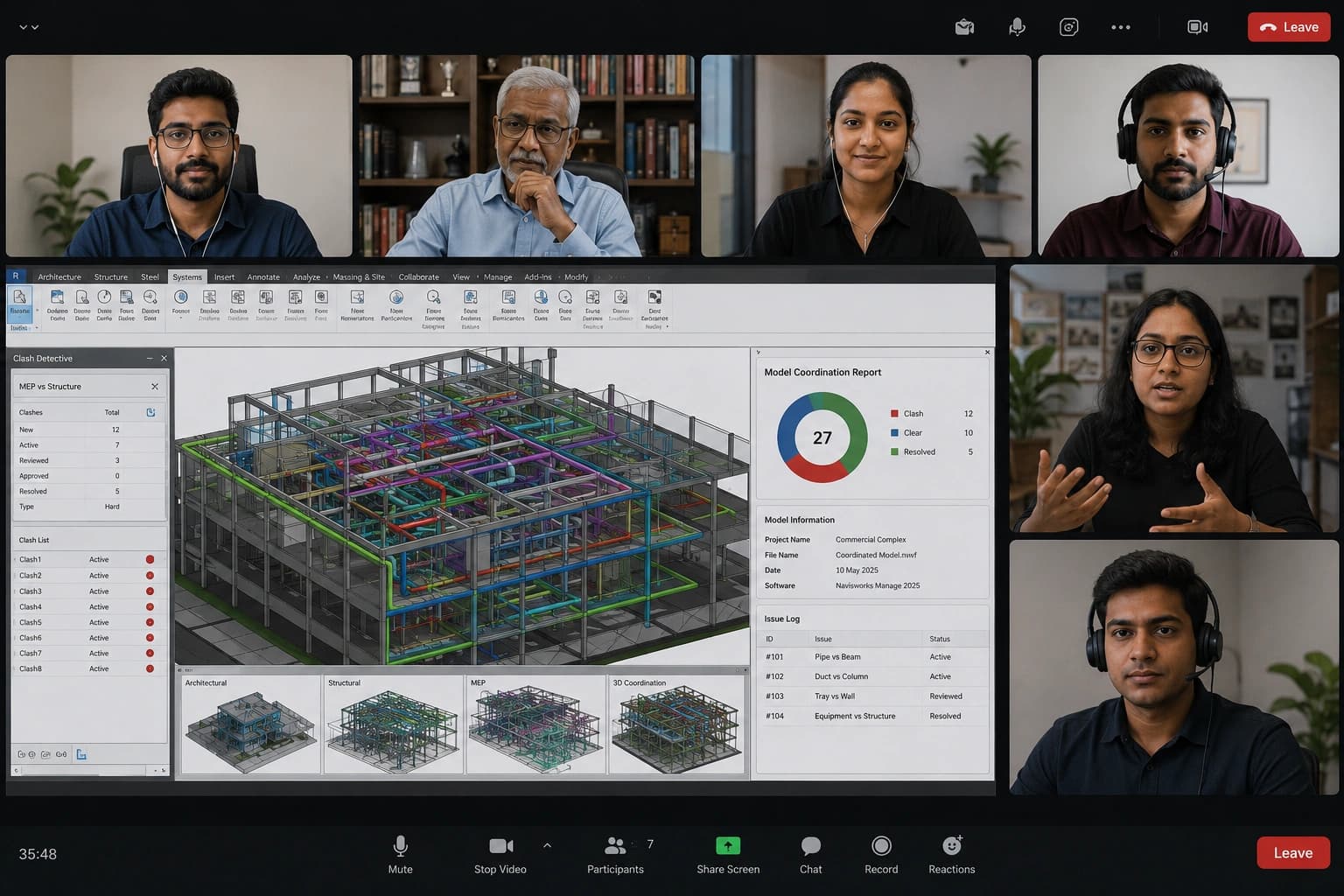Close the Model Coordination Report panel
This screenshot has width=1344, height=896.
point(987,353)
